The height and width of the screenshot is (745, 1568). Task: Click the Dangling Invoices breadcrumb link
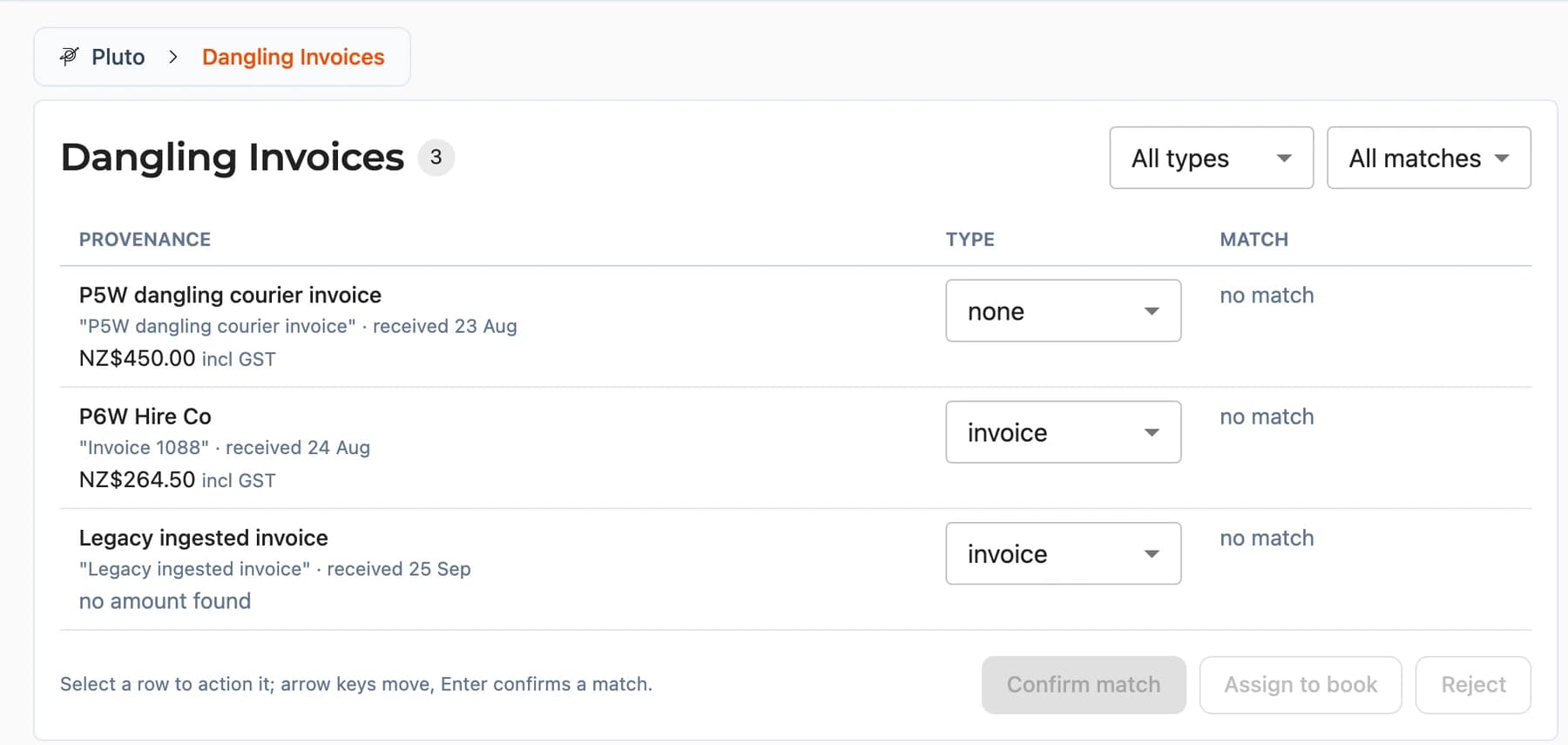tap(293, 57)
